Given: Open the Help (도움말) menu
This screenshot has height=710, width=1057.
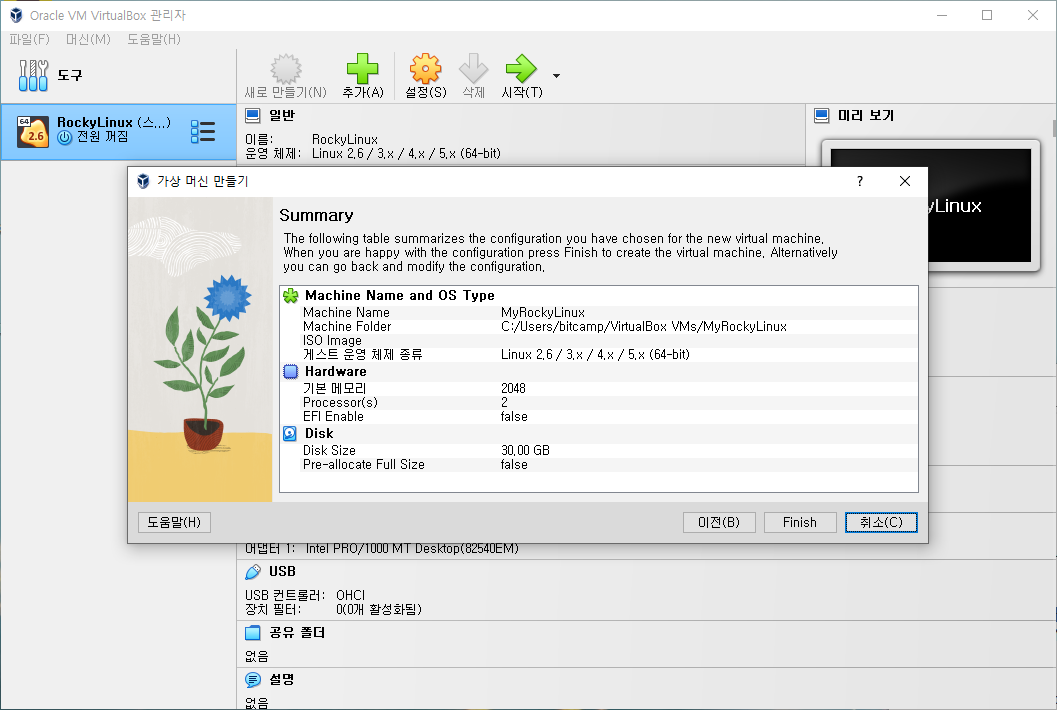Looking at the screenshot, I should (x=154, y=39).
